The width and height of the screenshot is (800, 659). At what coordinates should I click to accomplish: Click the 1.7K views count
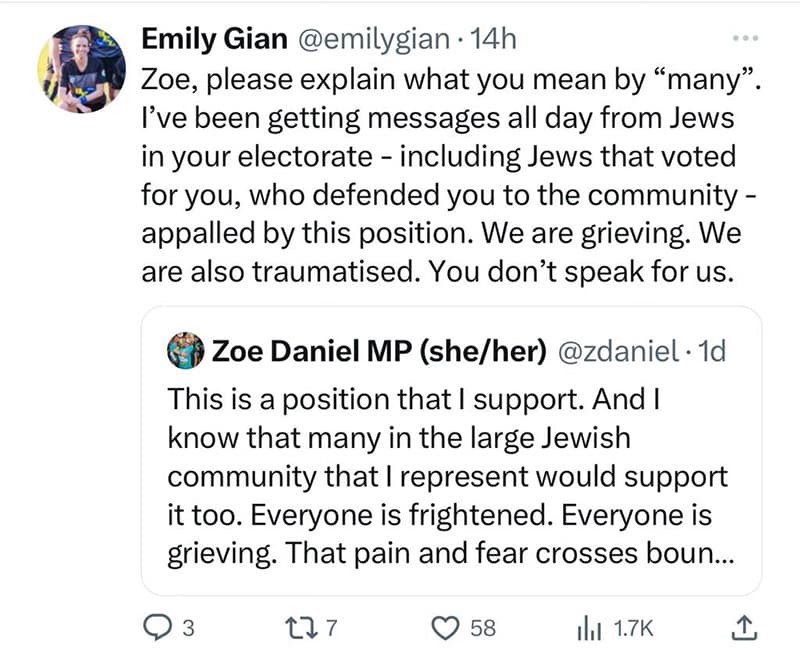click(x=633, y=628)
